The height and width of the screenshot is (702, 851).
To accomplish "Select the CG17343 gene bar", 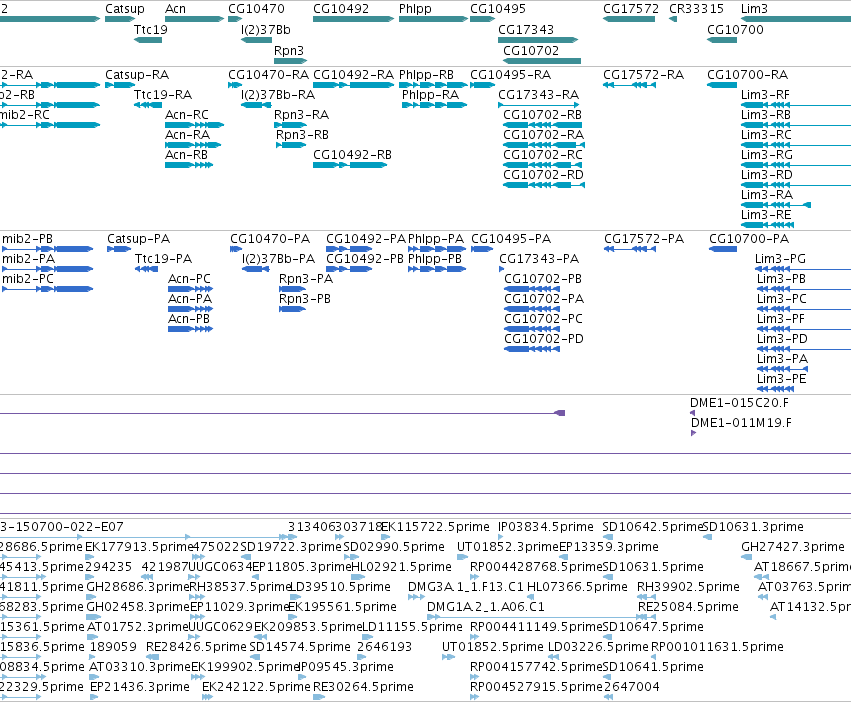I will click(538, 40).
